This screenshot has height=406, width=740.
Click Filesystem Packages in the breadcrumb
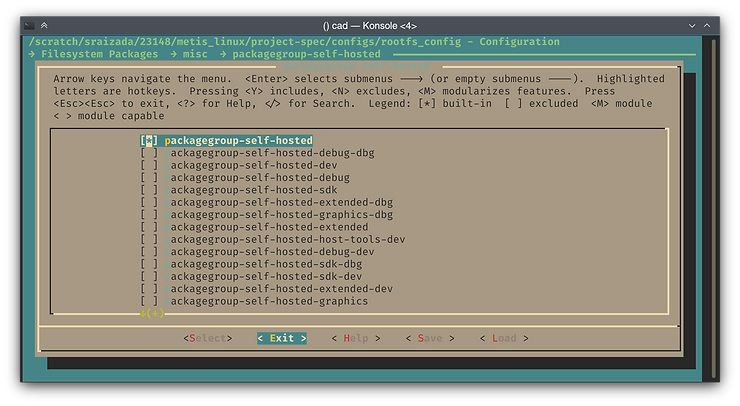pos(99,54)
